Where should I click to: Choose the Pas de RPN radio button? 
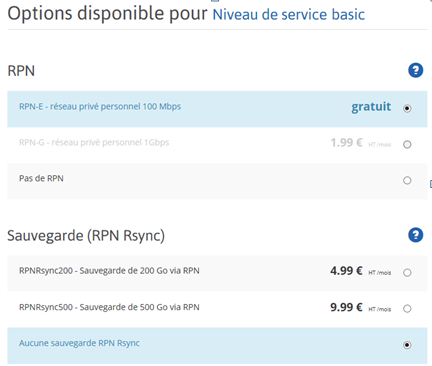point(407,180)
